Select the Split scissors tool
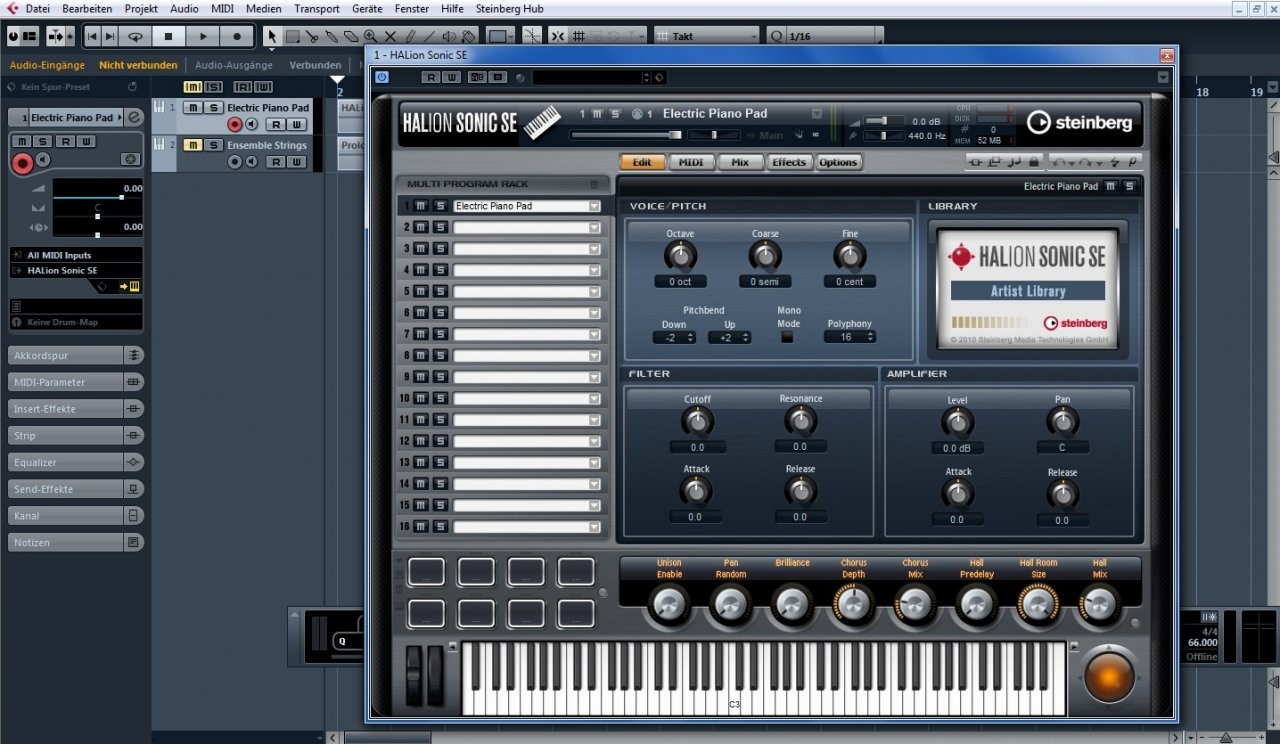Screen dimensions: 1280x744 click(312, 36)
